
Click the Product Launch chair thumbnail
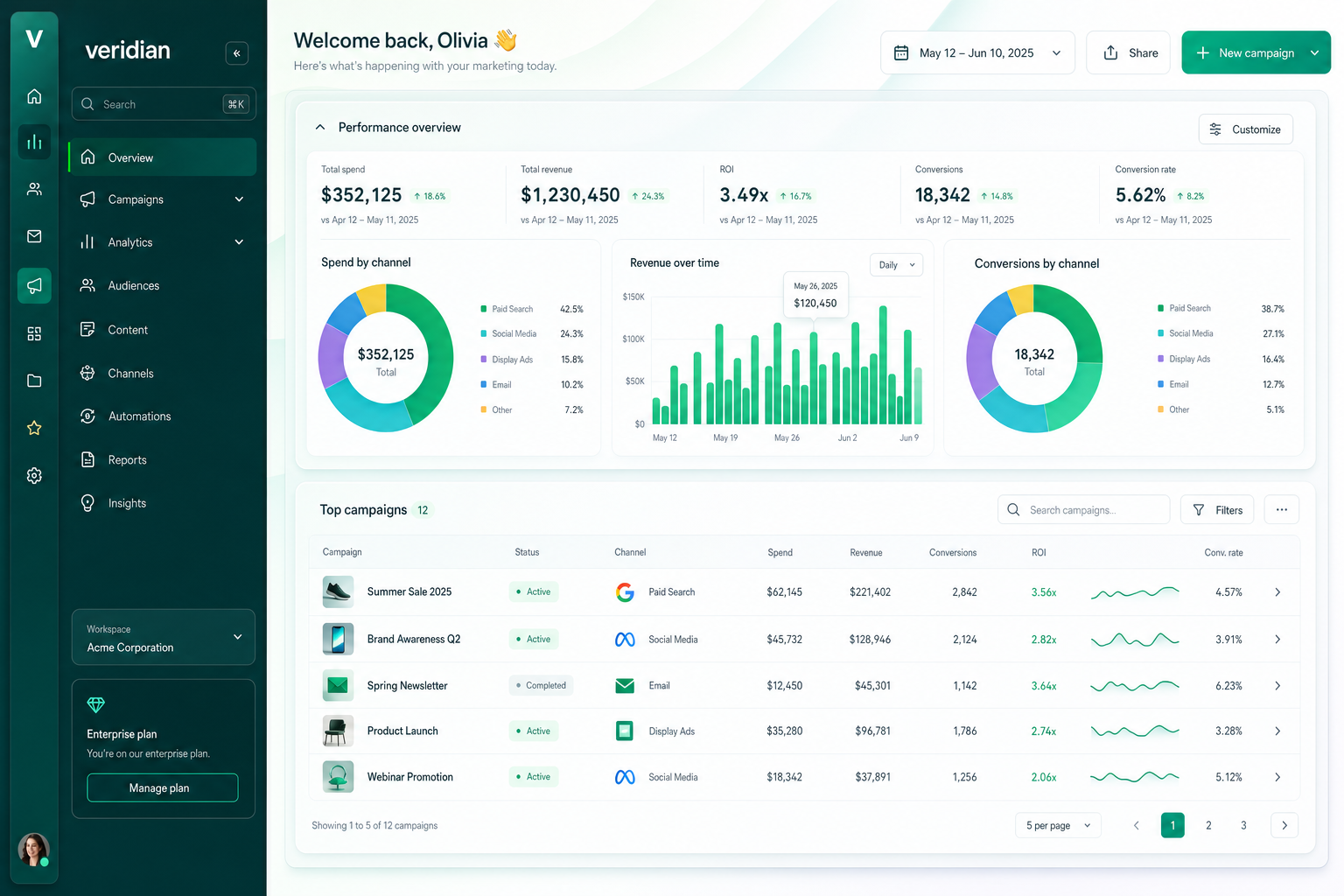coord(338,731)
